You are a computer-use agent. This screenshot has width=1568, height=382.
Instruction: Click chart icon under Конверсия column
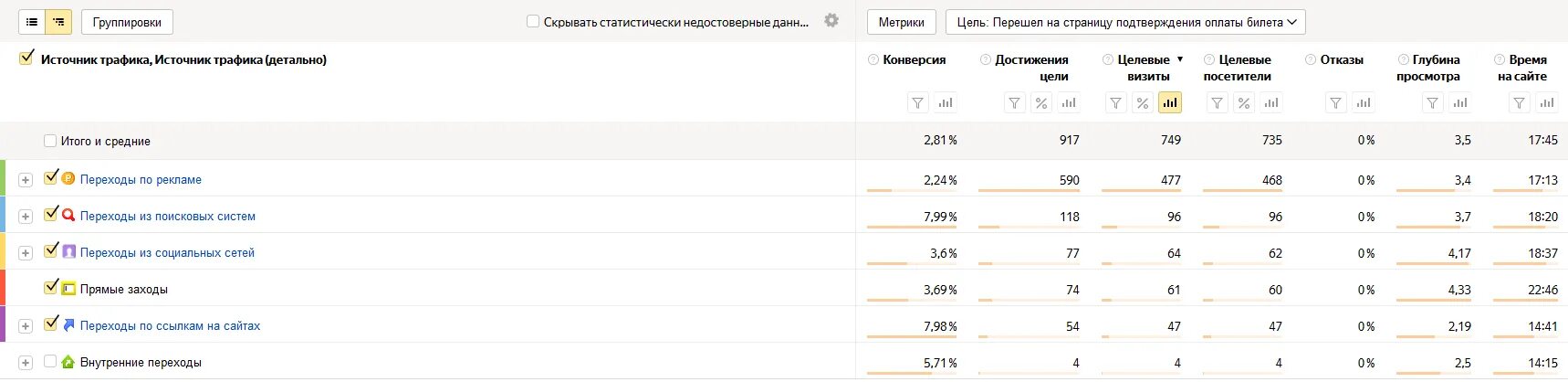point(946,103)
